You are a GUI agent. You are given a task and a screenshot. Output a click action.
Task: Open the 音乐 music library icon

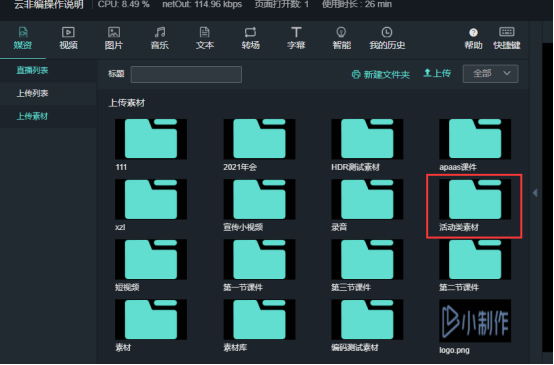coord(160,33)
